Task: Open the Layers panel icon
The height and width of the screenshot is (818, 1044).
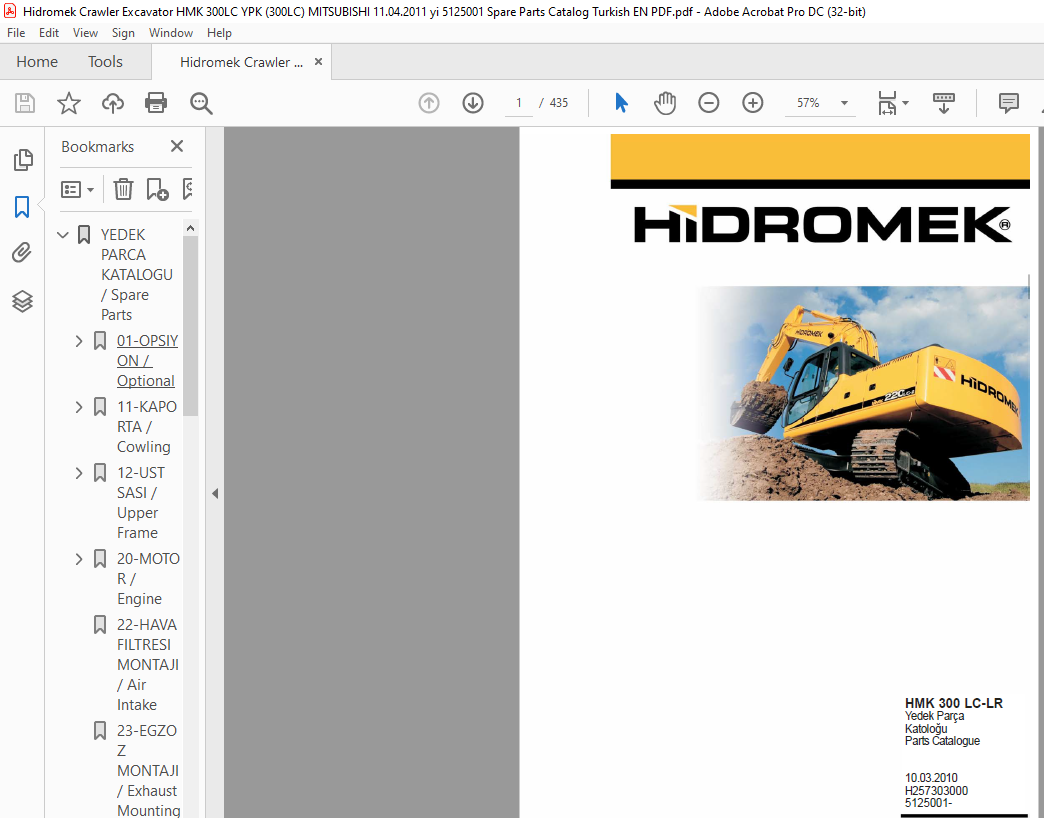Action: point(22,302)
